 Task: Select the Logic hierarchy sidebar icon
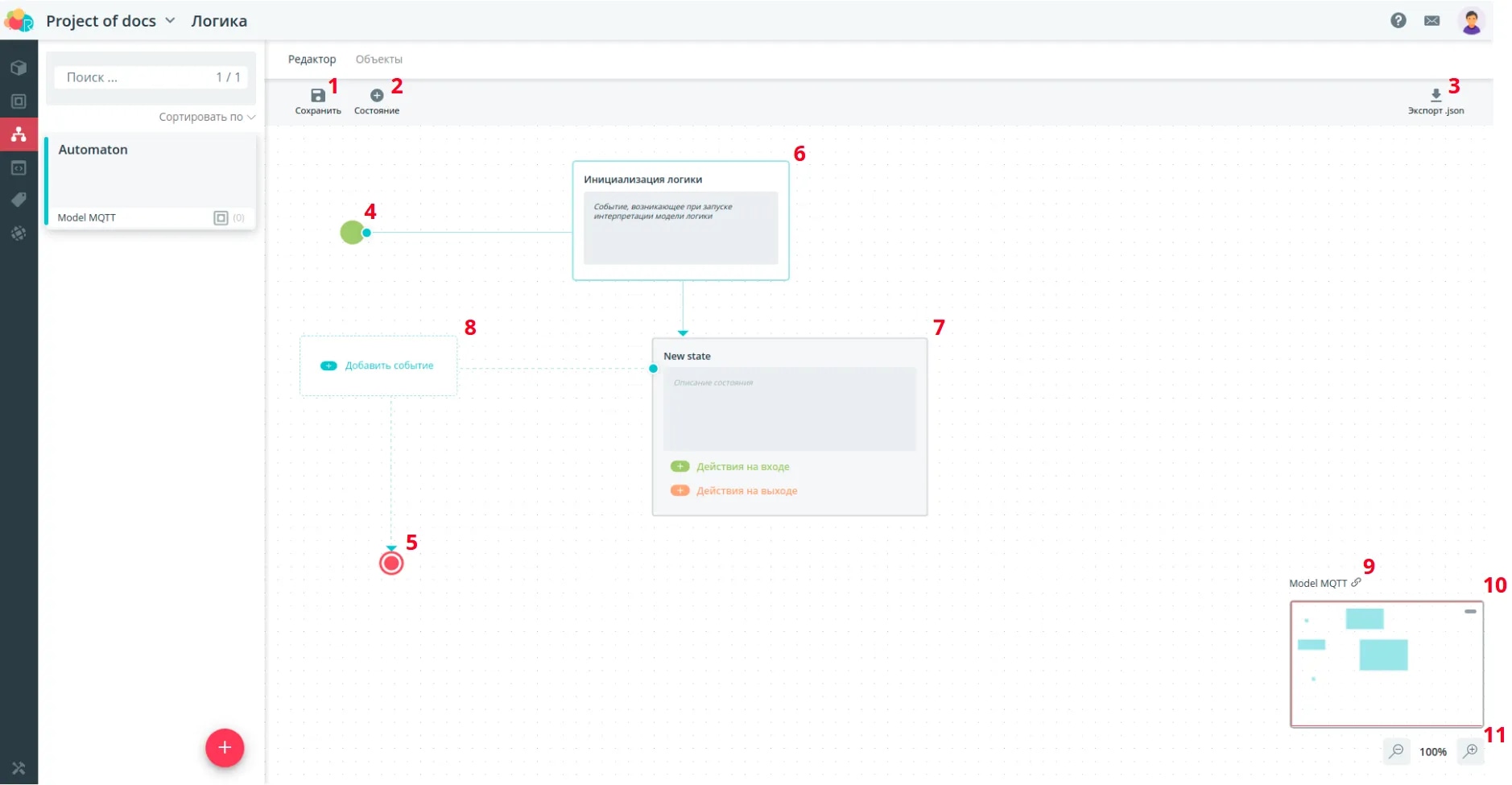[19, 134]
